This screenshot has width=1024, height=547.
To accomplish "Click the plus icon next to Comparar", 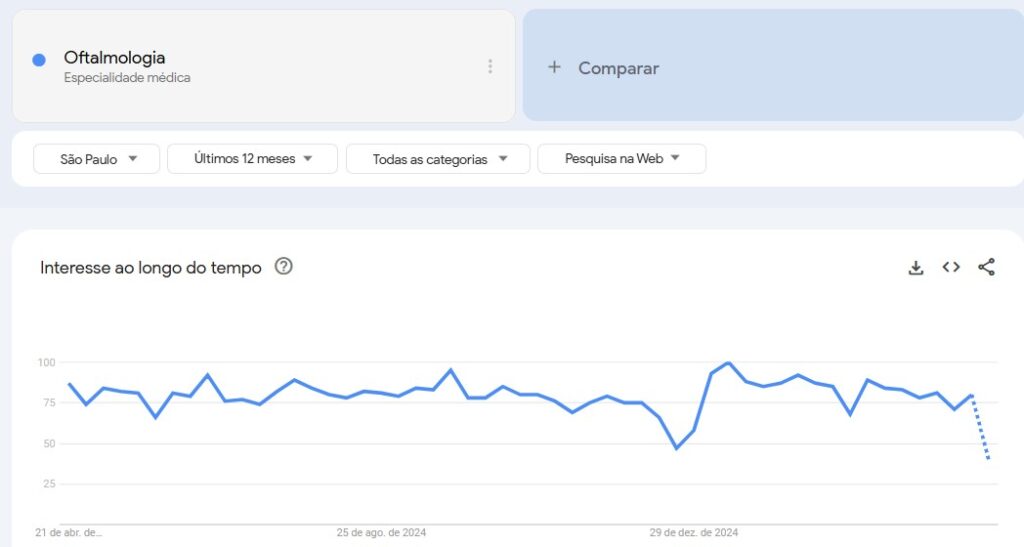I will point(554,67).
